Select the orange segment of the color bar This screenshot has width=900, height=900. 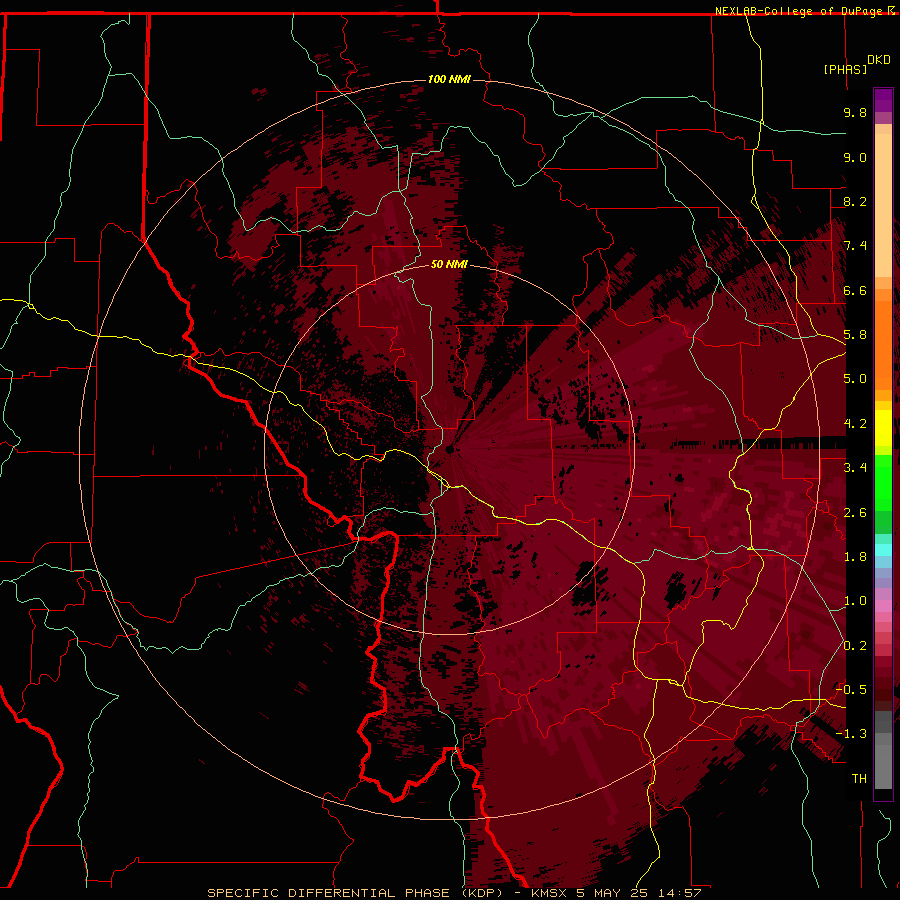coord(883,346)
